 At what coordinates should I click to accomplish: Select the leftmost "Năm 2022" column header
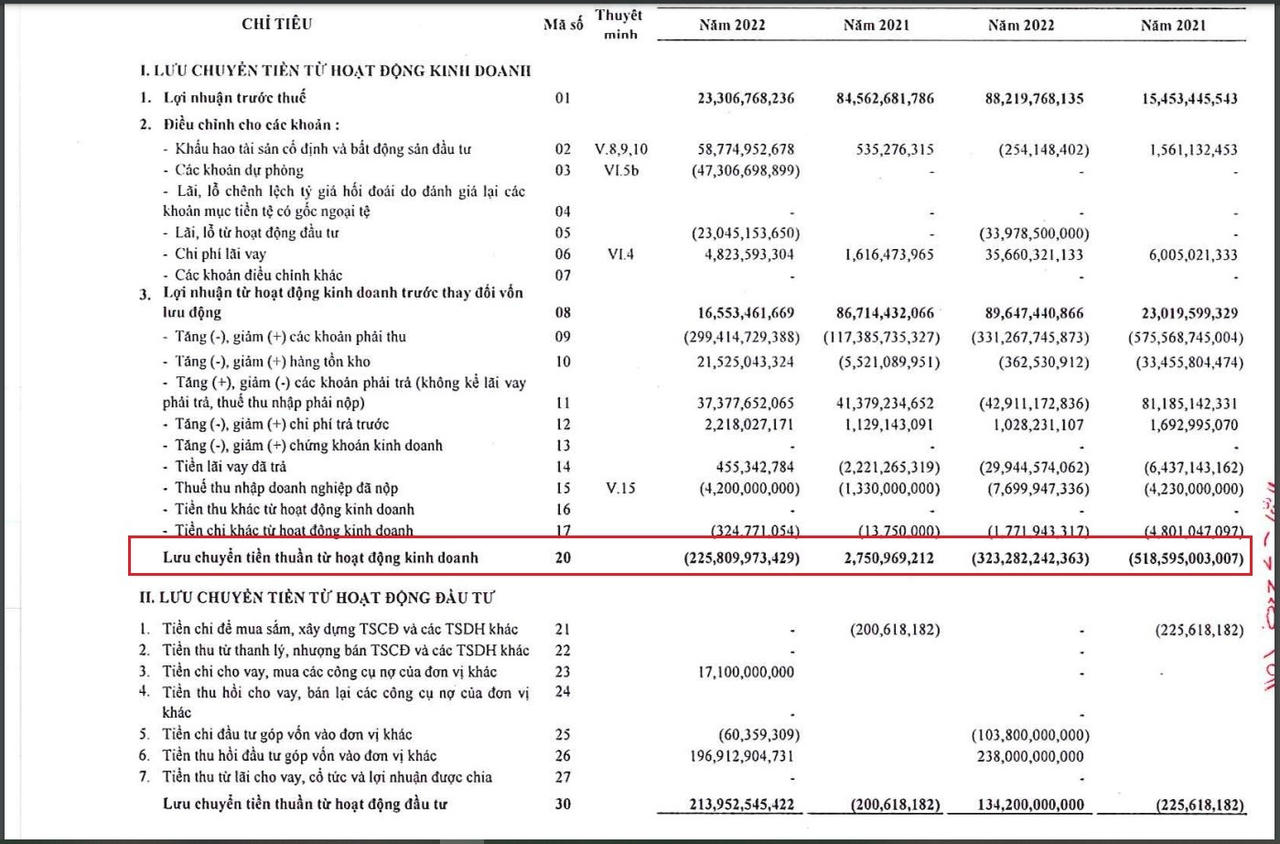coord(732,25)
